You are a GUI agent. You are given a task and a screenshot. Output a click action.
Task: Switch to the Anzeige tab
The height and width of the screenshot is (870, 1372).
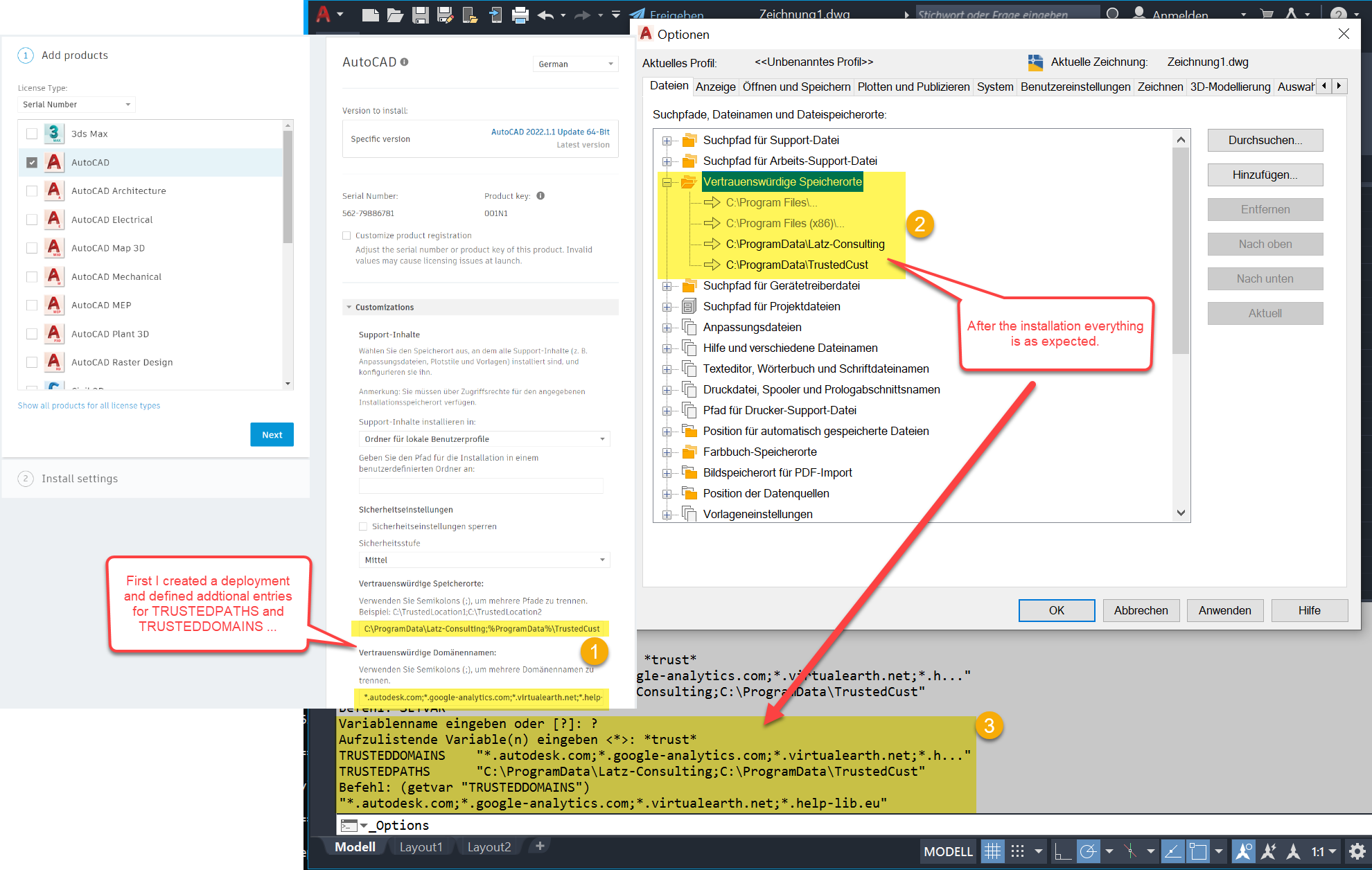point(716,87)
